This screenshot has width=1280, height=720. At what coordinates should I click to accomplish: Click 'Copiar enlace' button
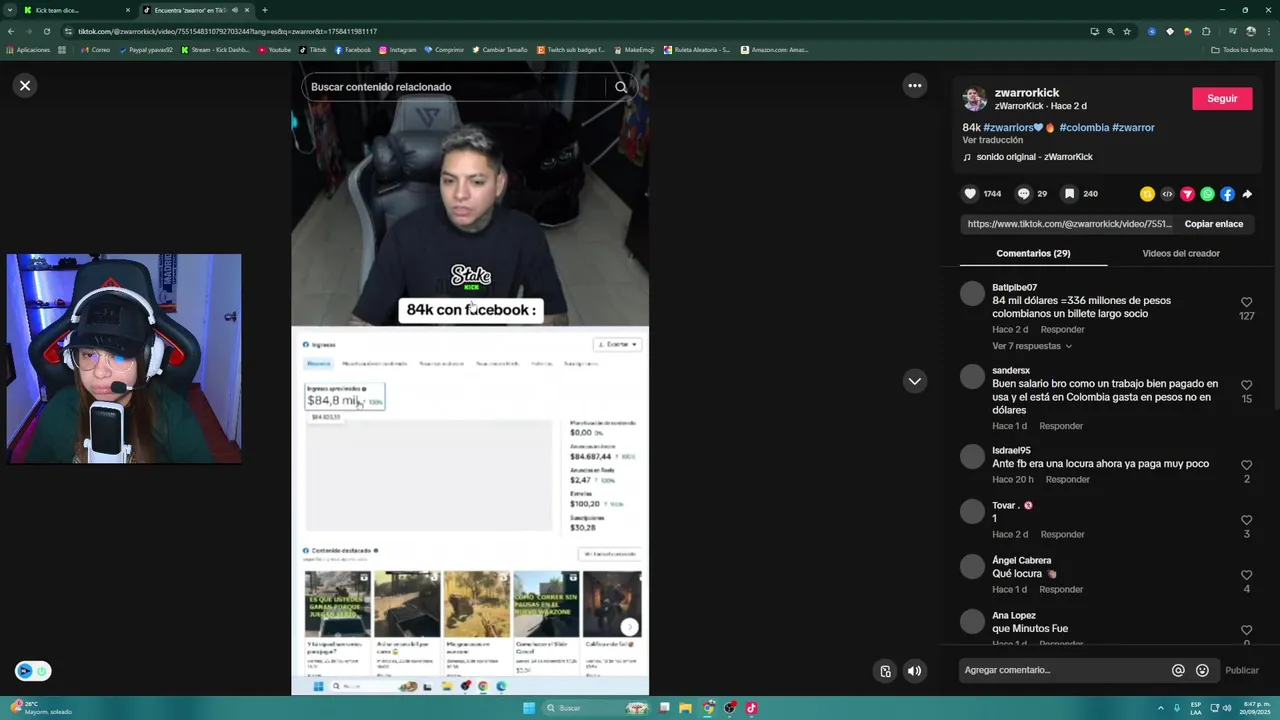1214,225
